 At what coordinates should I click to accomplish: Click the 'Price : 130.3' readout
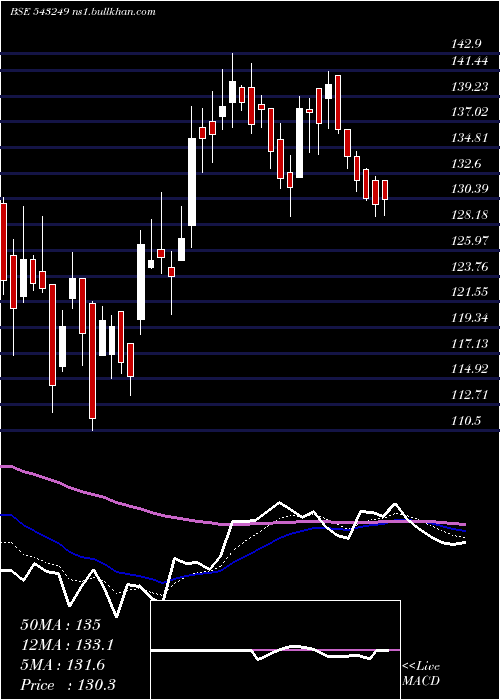coord(68,685)
